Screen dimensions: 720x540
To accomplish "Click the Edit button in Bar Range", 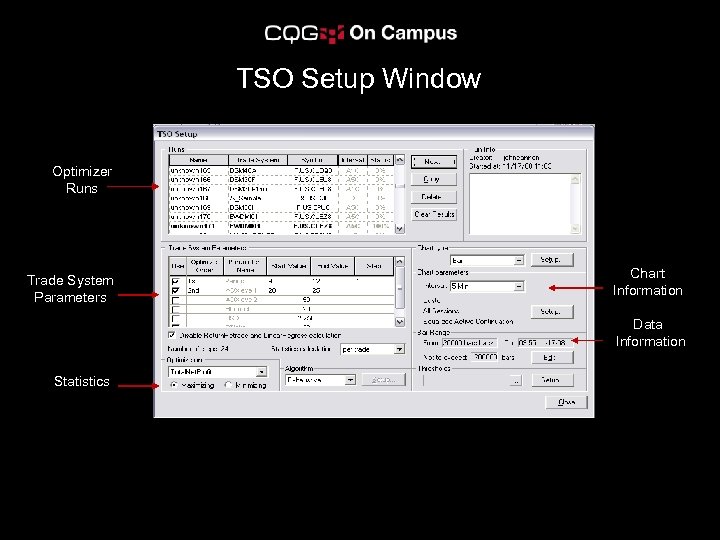I will pos(552,357).
